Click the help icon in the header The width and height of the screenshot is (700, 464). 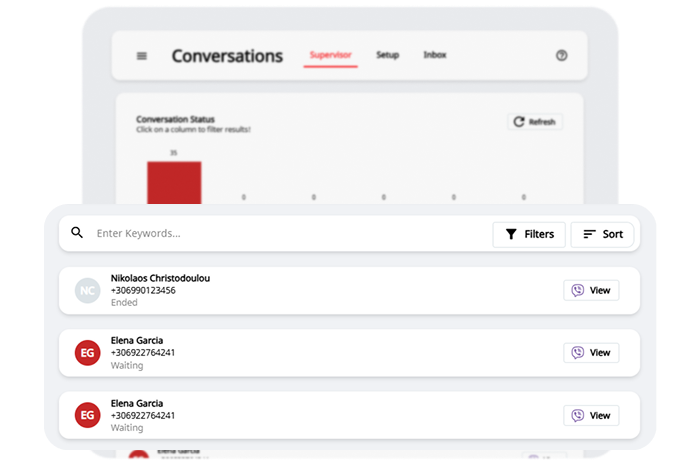[x=561, y=56]
